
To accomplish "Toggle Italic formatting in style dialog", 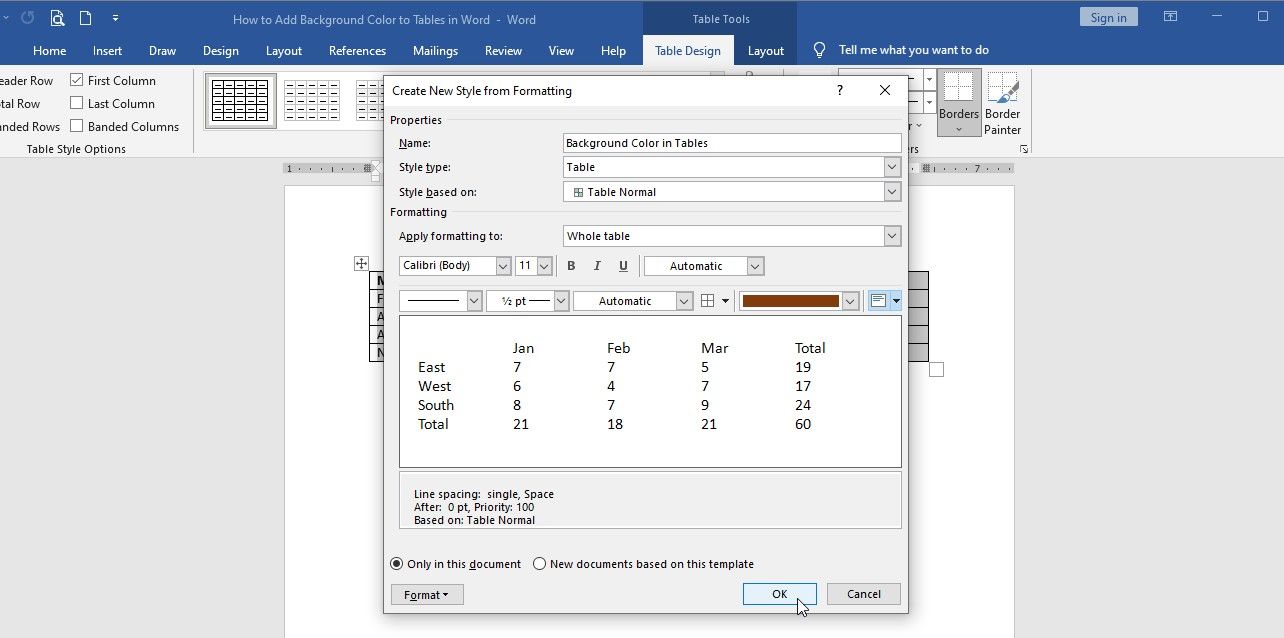I will pyautogui.click(x=597, y=266).
